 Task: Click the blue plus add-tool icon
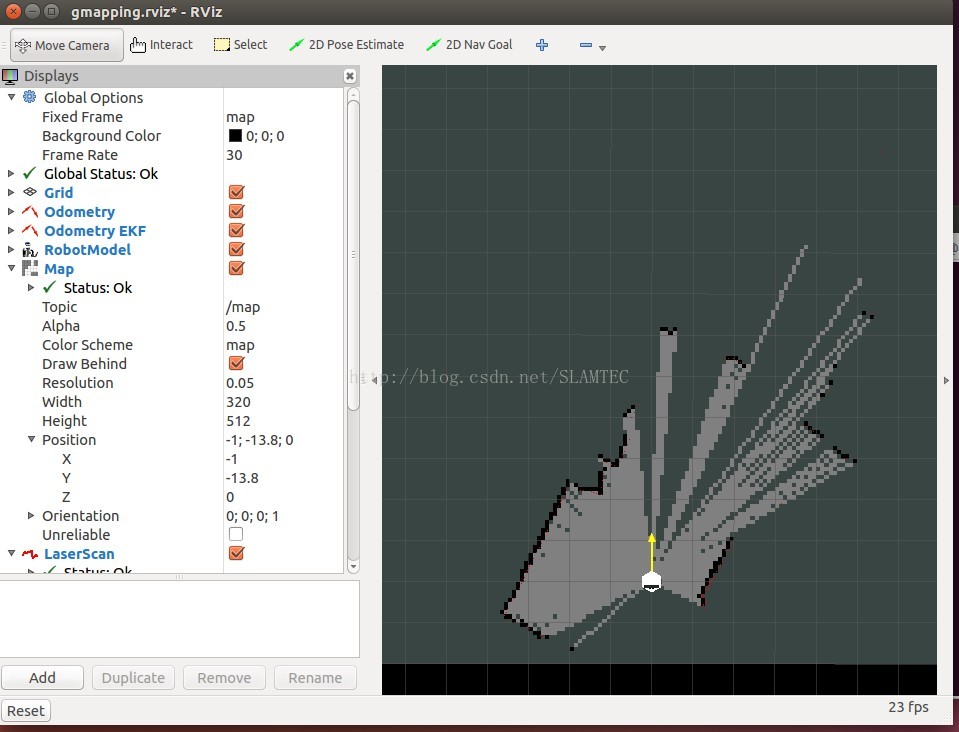542,45
